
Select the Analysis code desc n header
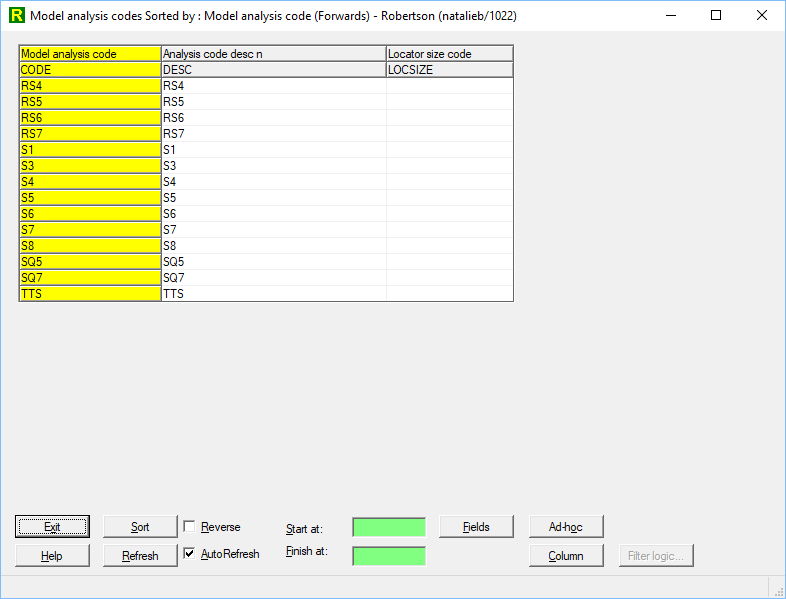tap(273, 54)
